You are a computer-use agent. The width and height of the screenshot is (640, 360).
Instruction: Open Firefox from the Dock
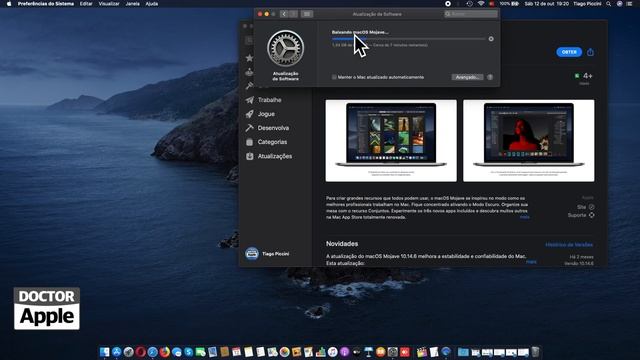pos(164,352)
